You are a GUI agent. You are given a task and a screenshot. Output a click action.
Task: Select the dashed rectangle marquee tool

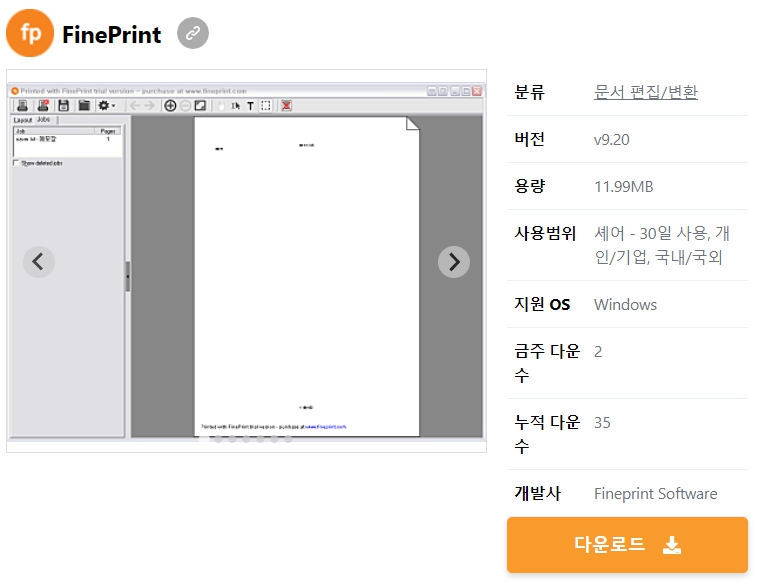(x=266, y=106)
